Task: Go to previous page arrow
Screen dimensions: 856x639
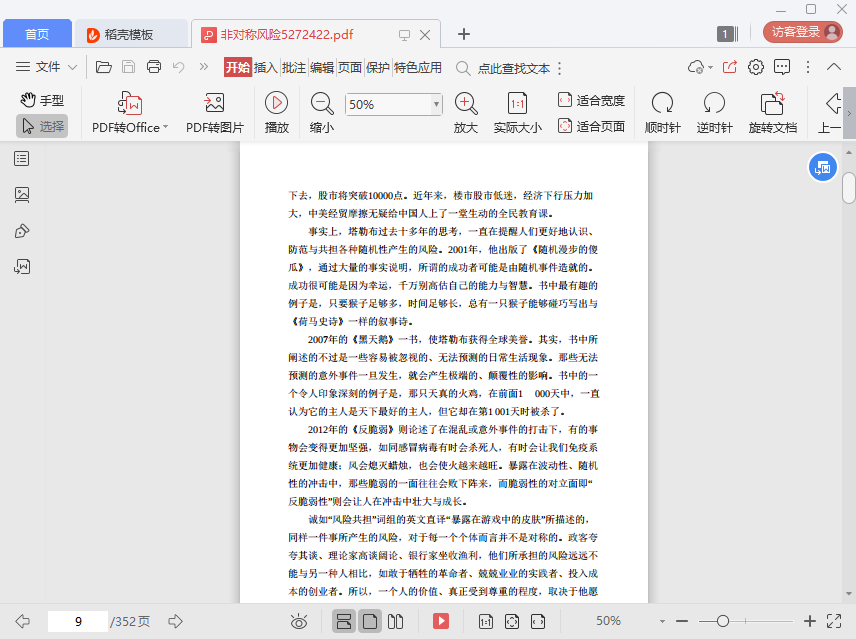Action: tap(22, 621)
